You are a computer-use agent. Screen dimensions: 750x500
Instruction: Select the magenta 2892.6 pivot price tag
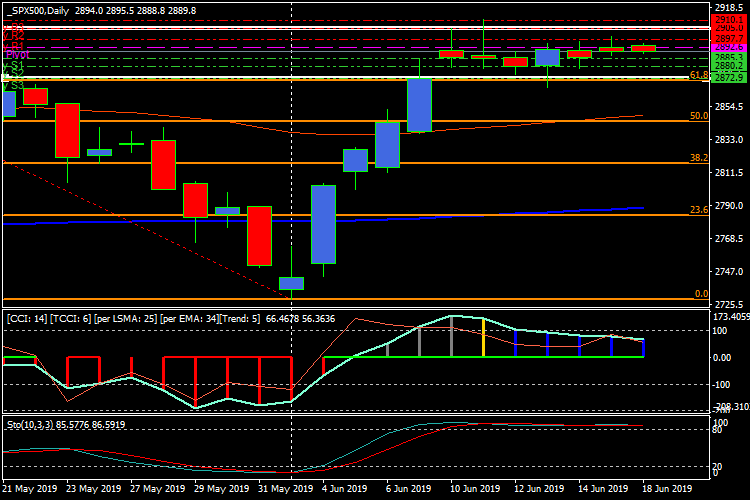728,47
